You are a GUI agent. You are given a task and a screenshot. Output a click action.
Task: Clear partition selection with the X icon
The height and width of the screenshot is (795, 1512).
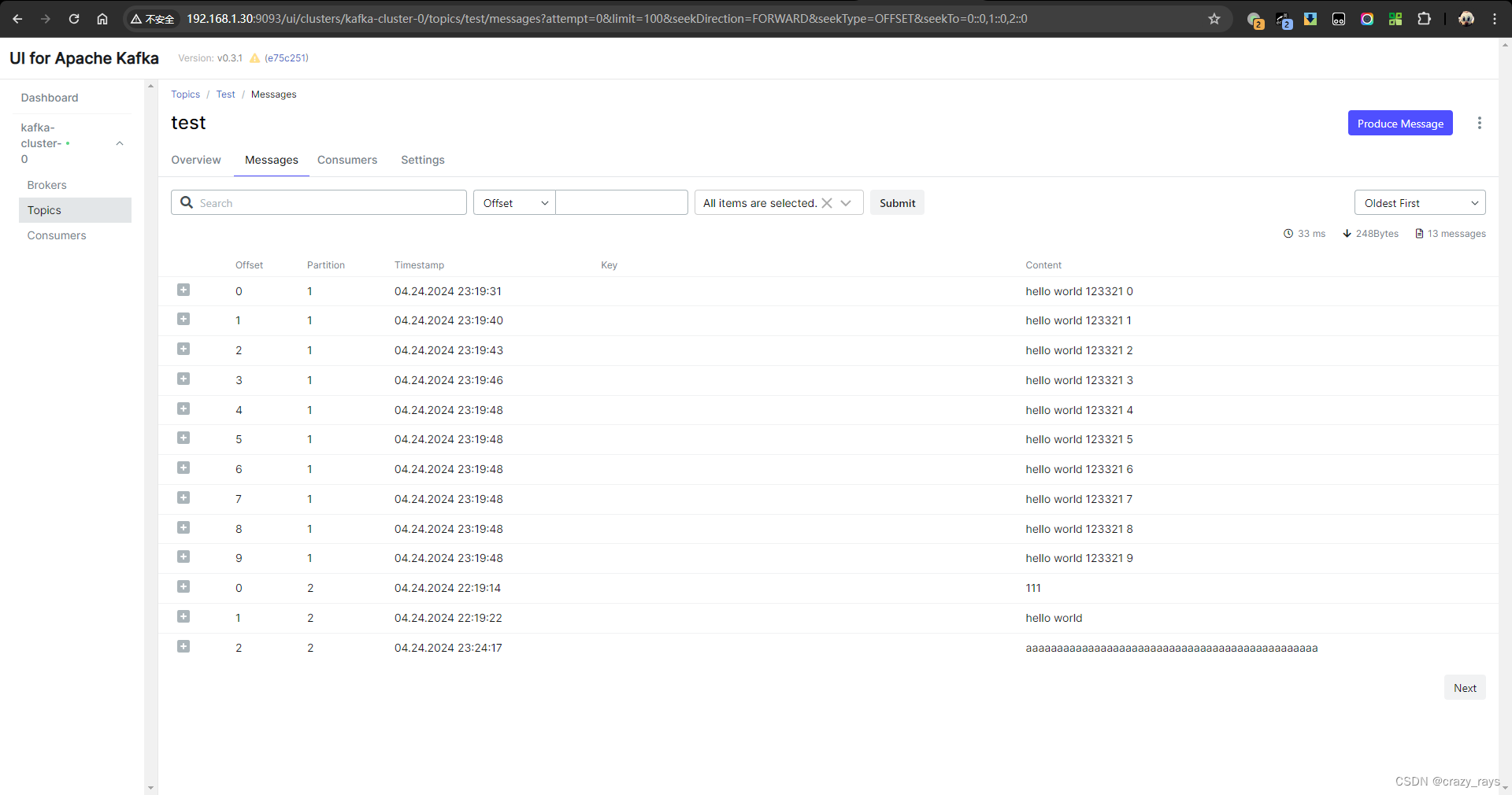click(827, 203)
